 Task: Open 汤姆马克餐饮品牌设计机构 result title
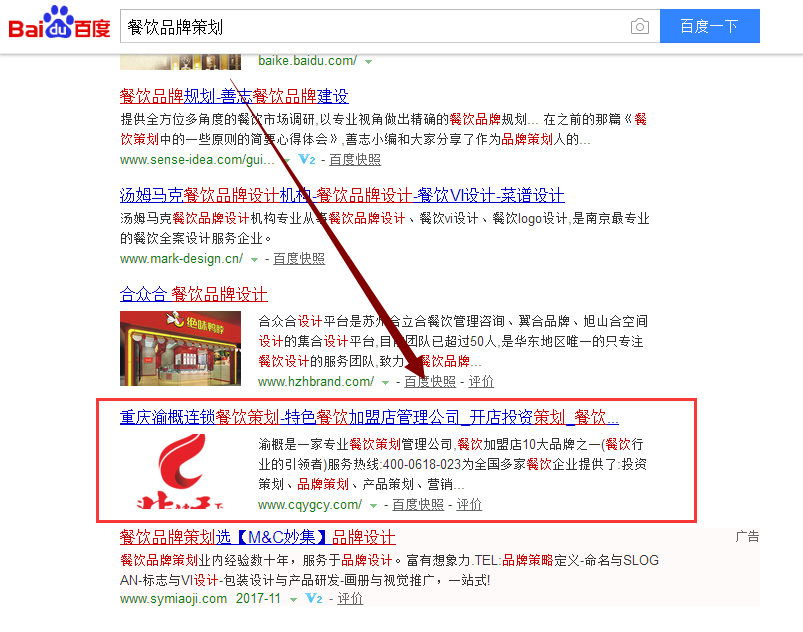[342, 195]
